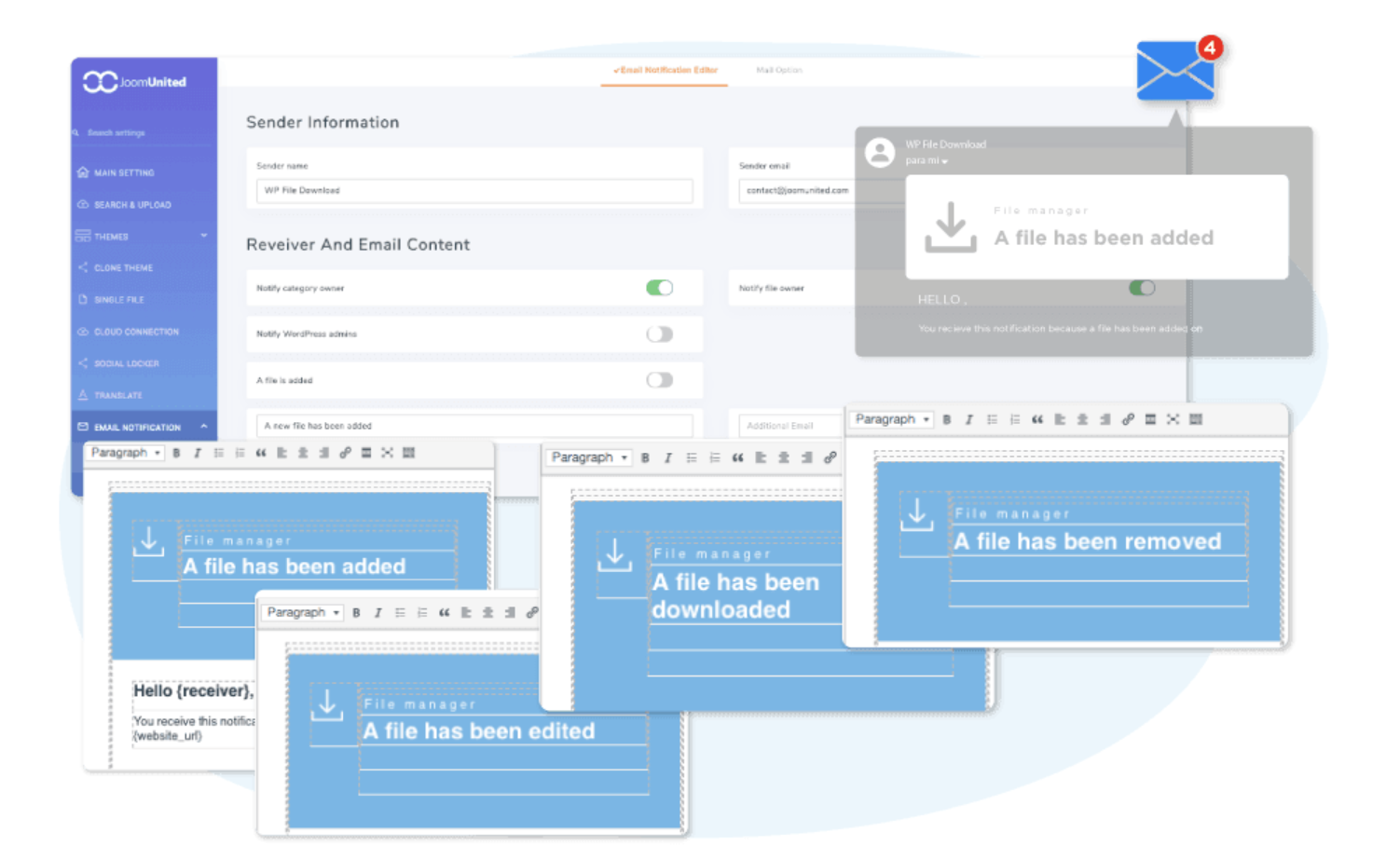Apply blockquote in the 'file added' editor
The width and height of the screenshot is (1400, 859).
tap(261, 454)
